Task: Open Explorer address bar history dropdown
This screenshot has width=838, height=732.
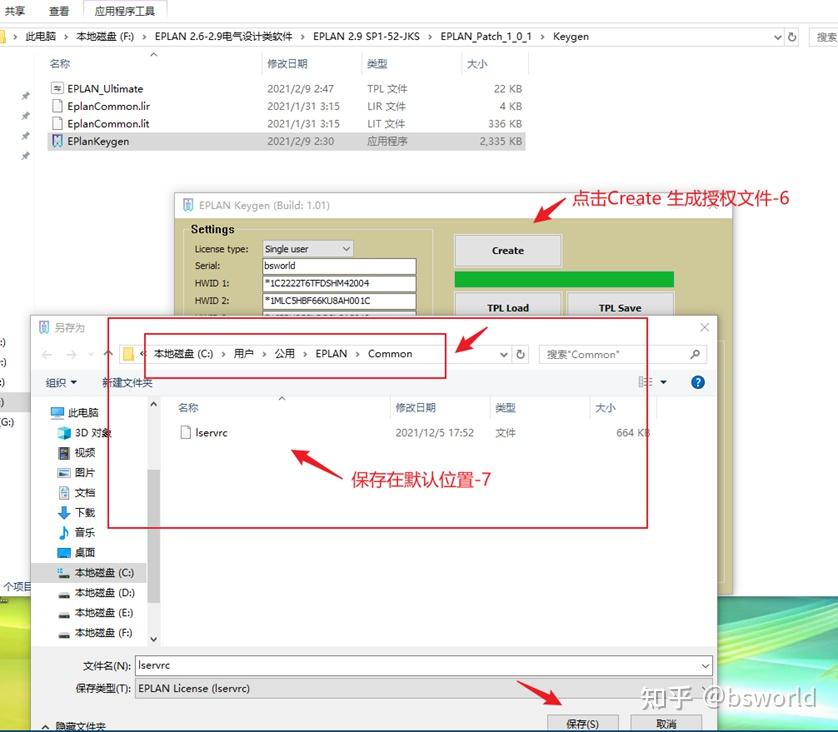Action: pyautogui.click(x=778, y=37)
